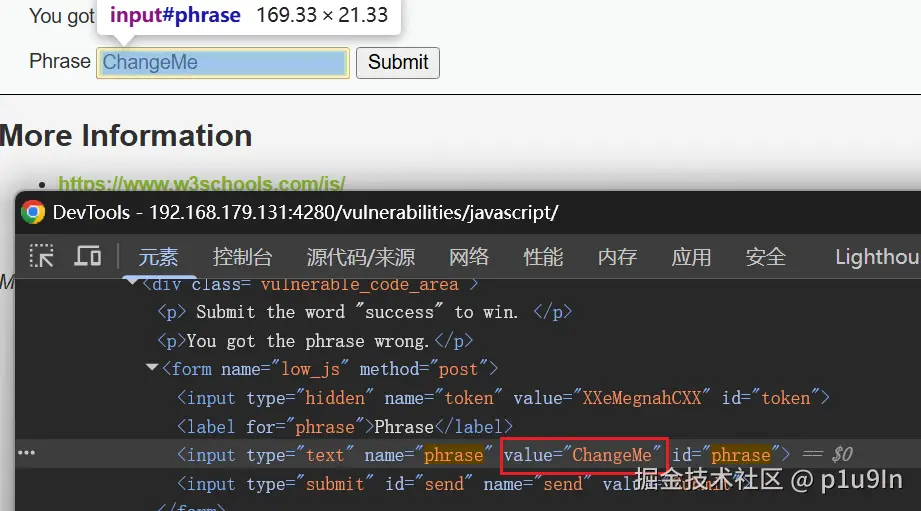
Task: Open the Lighthouse tab
Action: point(877,257)
